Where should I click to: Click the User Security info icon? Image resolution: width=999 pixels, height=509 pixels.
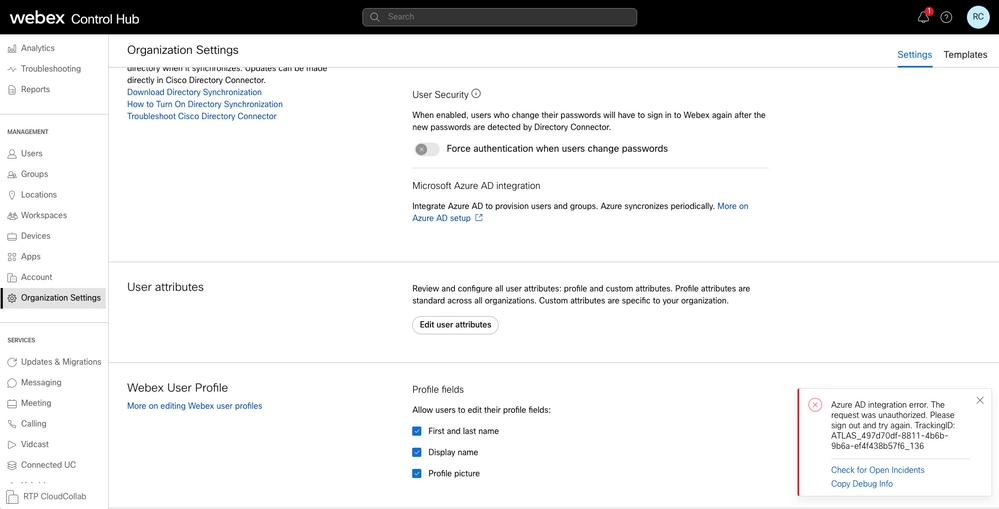click(x=476, y=94)
